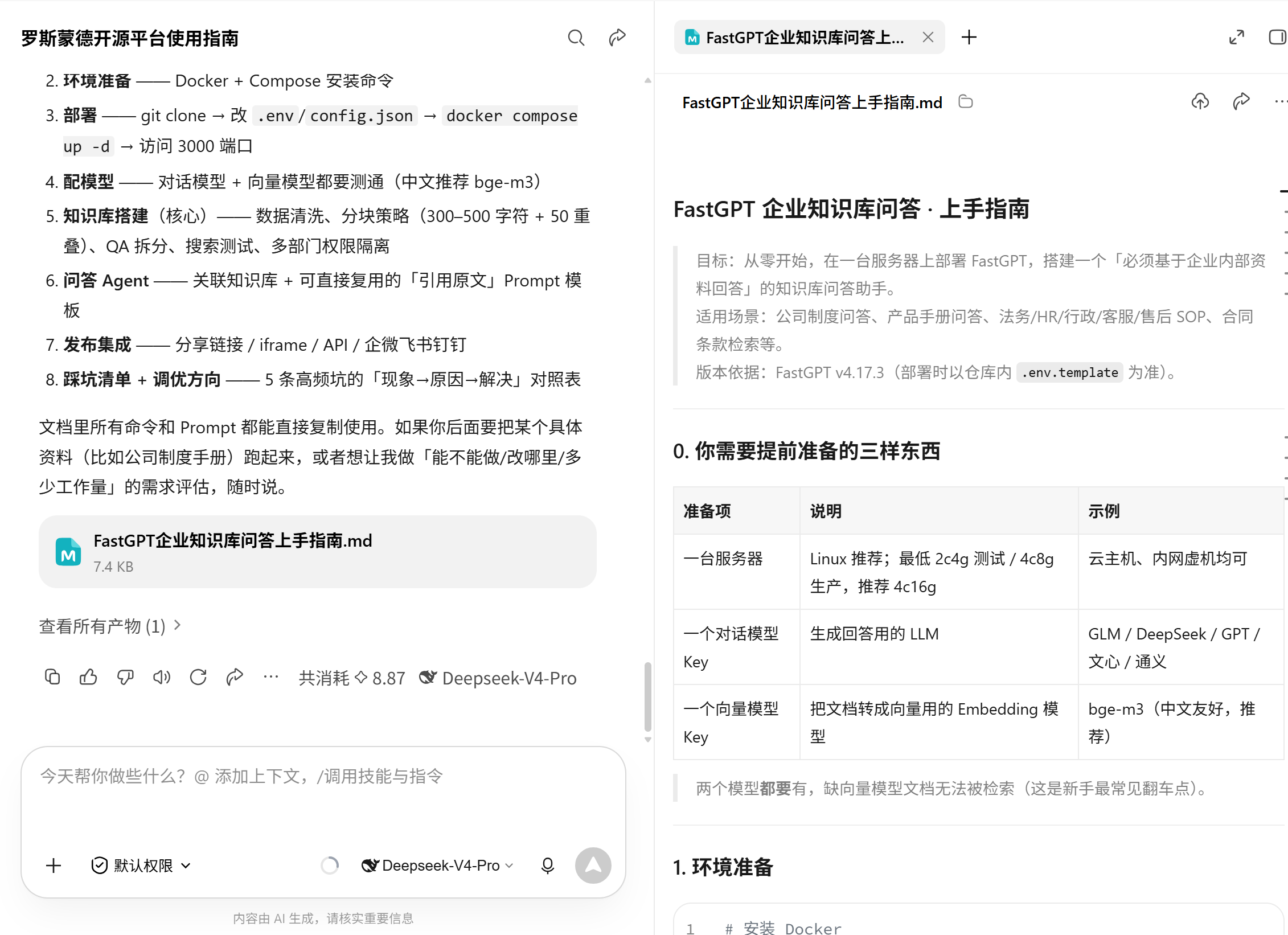Share this response via arrow icon
The height and width of the screenshot is (935, 1288).
[x=235, y=677]
